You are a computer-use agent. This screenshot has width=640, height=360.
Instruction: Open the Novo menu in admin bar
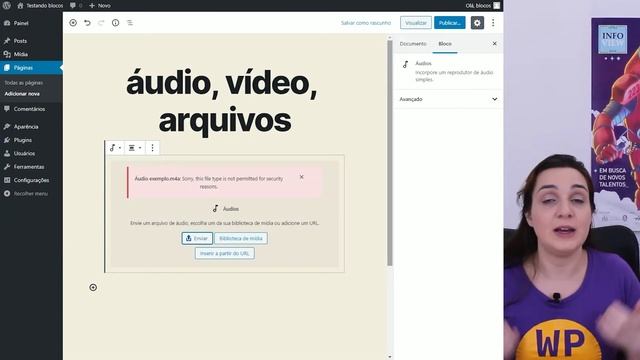100,6
